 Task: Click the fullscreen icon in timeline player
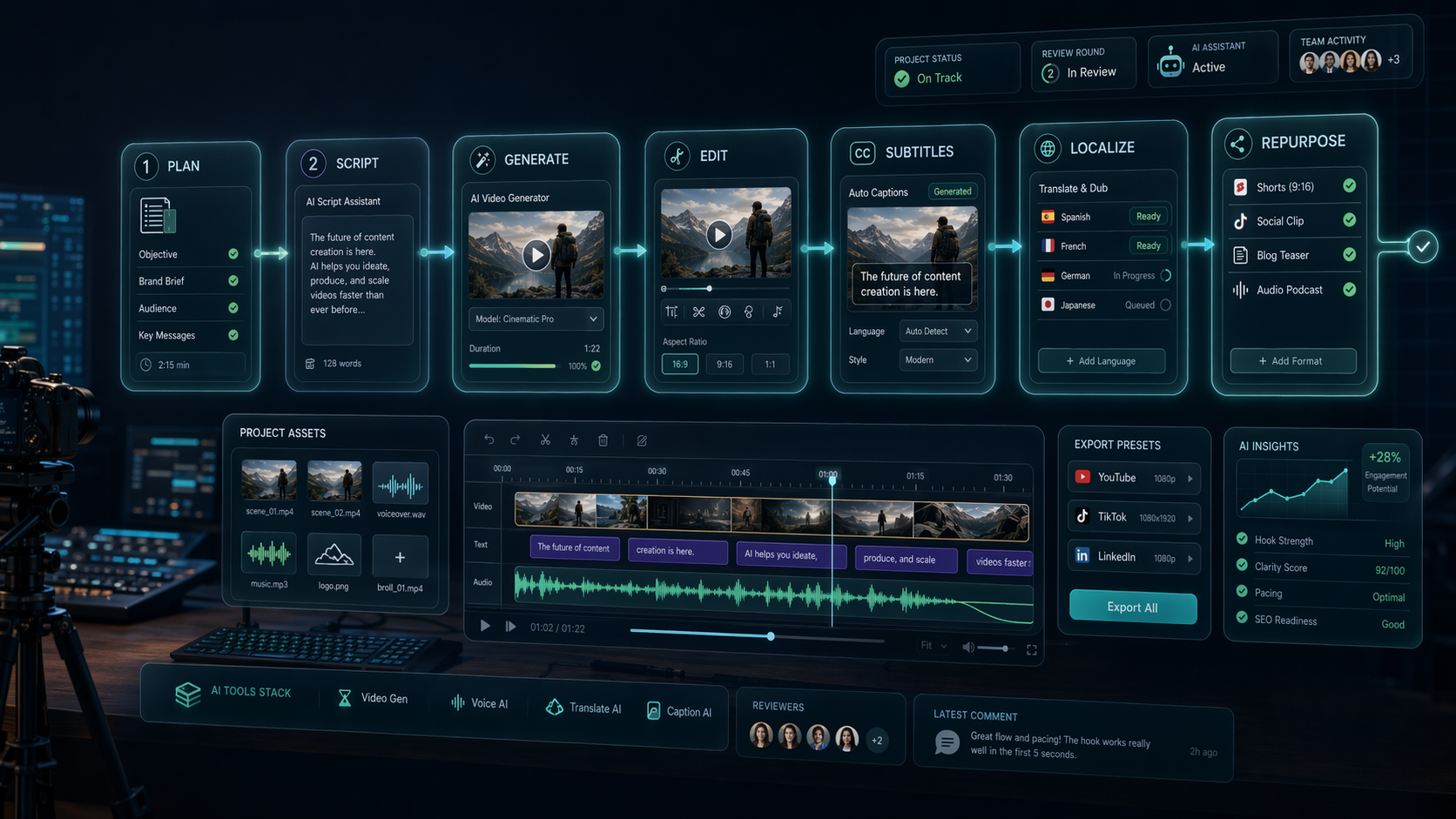pos(1032,649)
